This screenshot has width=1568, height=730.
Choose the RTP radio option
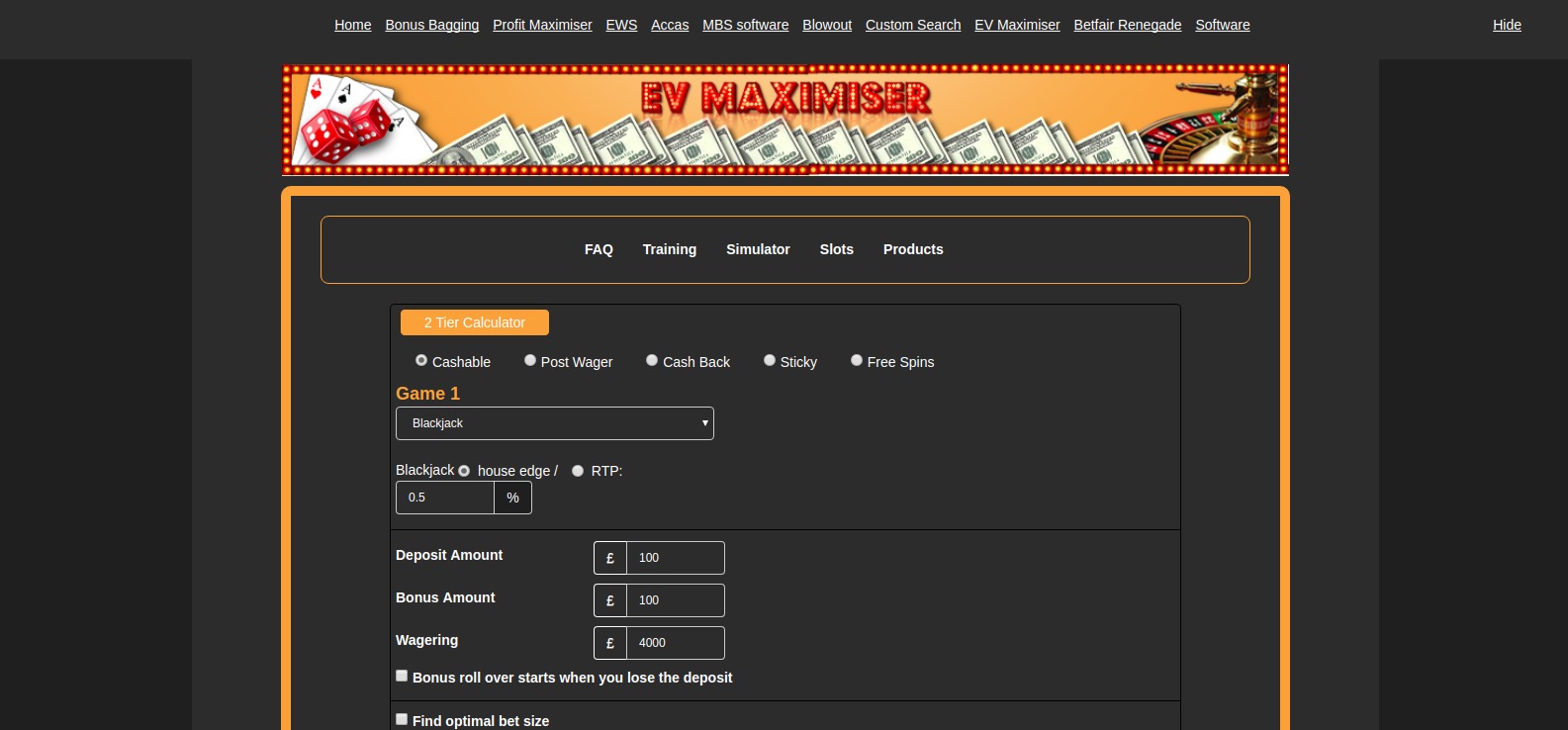[578, 471]
